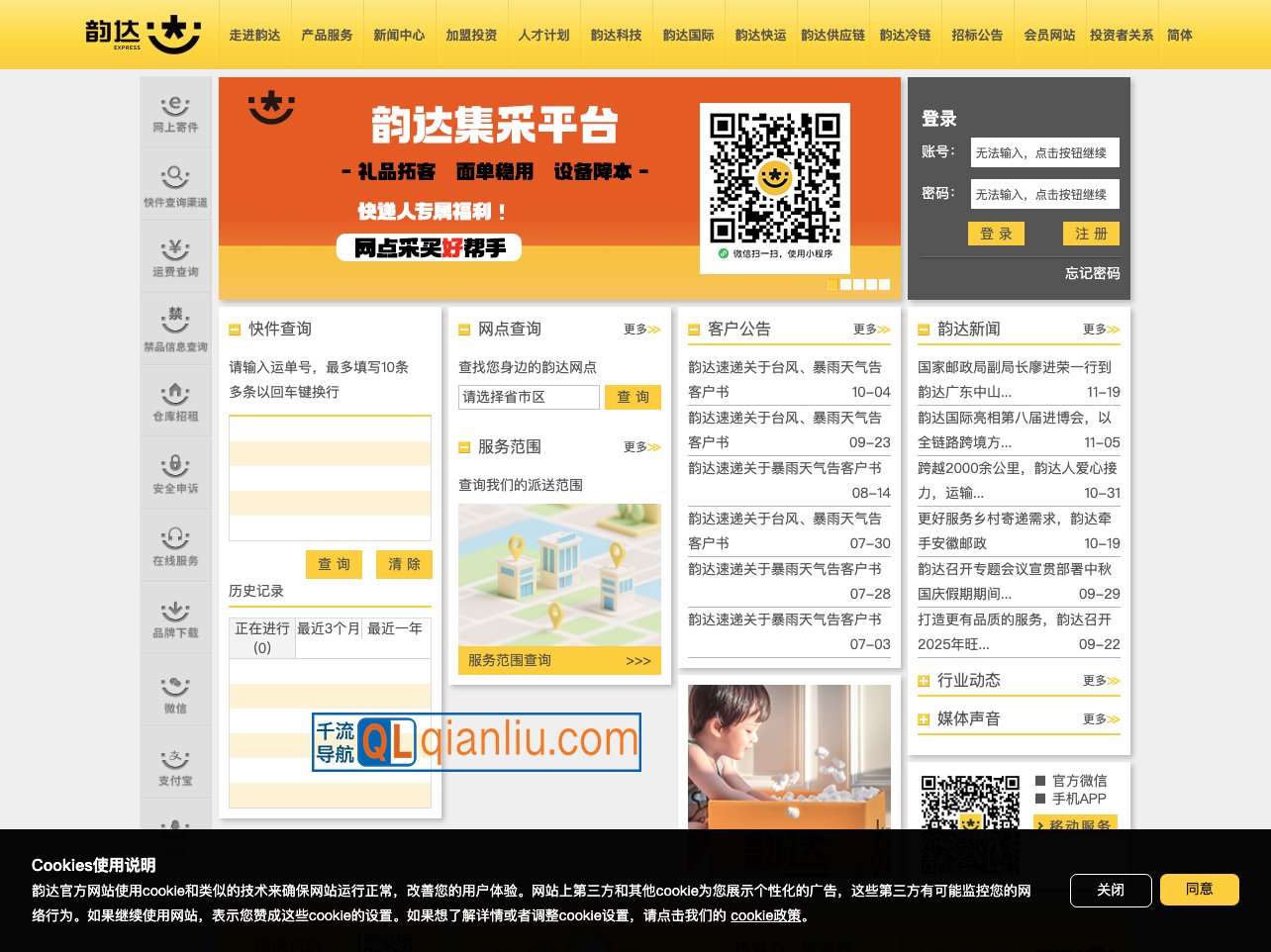Image resolution: width=1271 pixels, height=952 pixels.
Task: Select the last banner carousel indicator
Action: click(x=884, y=285)
